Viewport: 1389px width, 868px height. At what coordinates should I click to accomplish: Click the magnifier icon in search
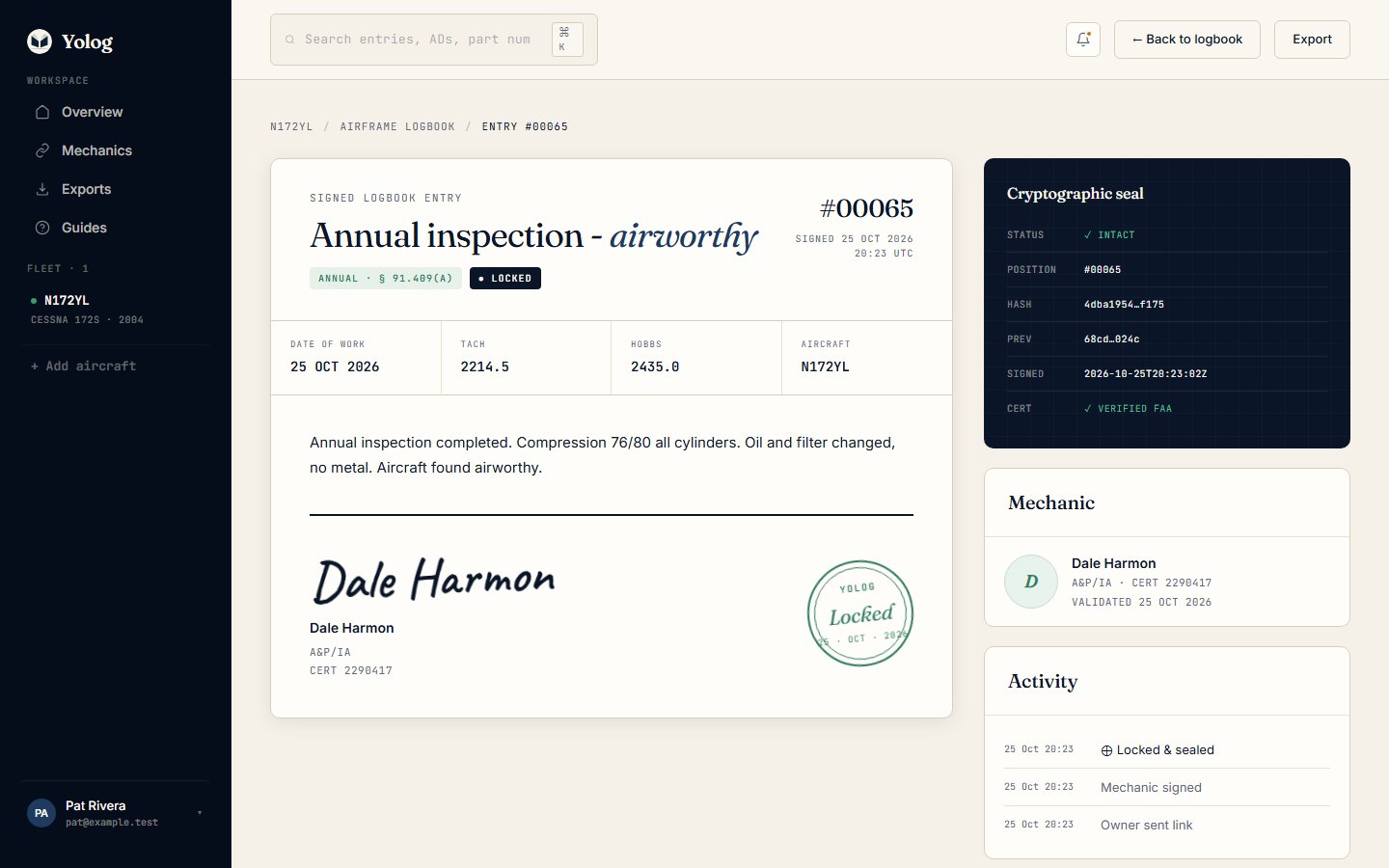click(289, 40)
